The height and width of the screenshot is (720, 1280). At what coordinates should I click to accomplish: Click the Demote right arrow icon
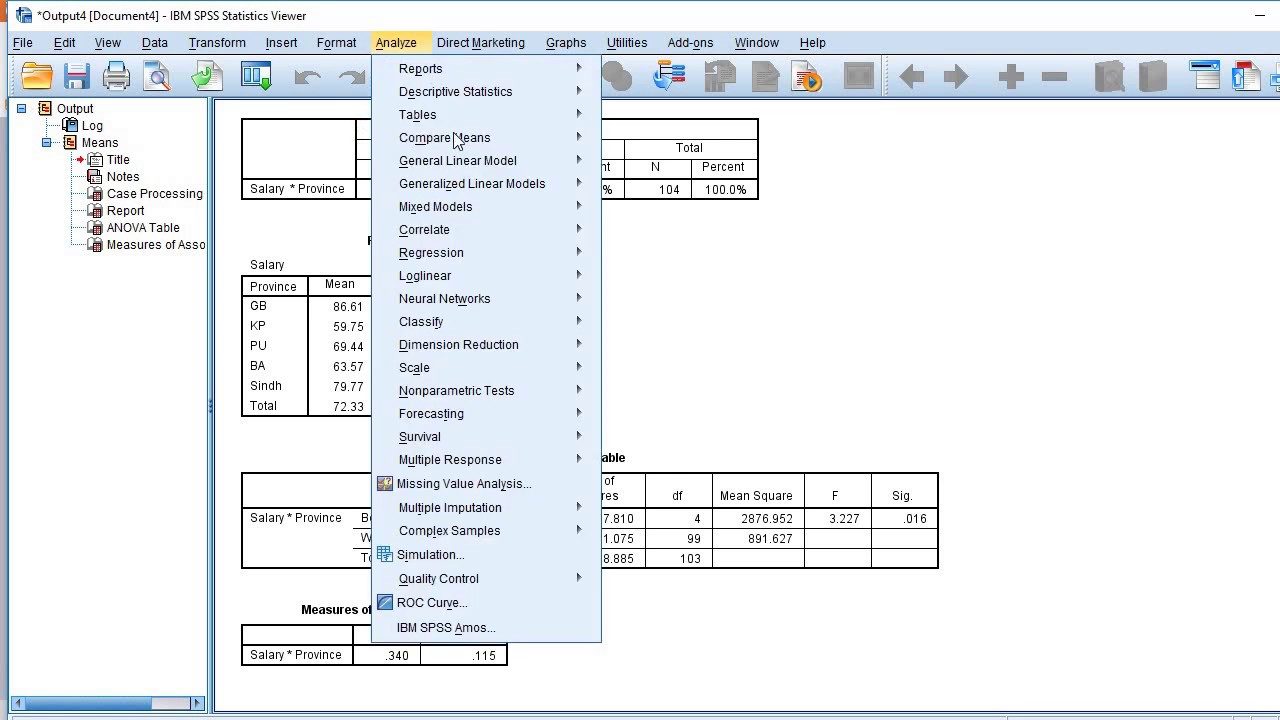[956, 76]
